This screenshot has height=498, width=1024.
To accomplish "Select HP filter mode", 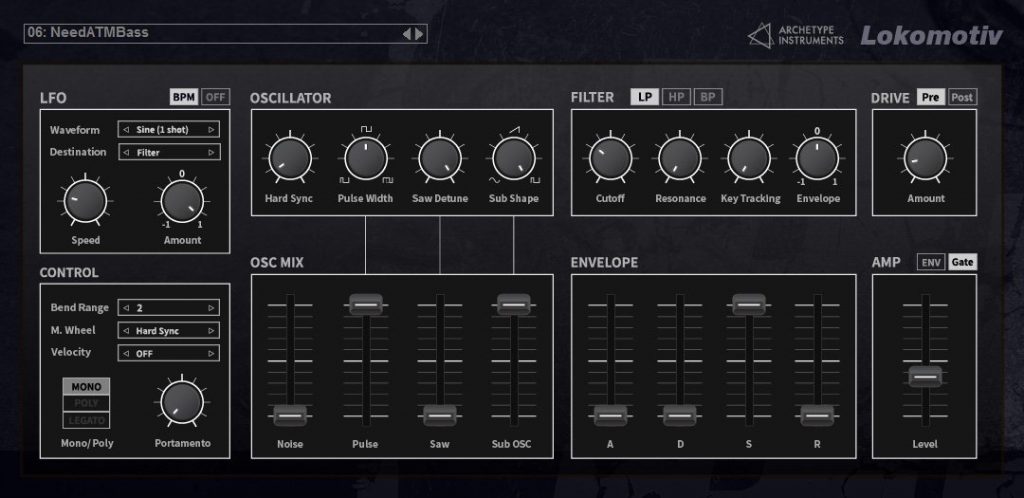I will coord(676,97).
